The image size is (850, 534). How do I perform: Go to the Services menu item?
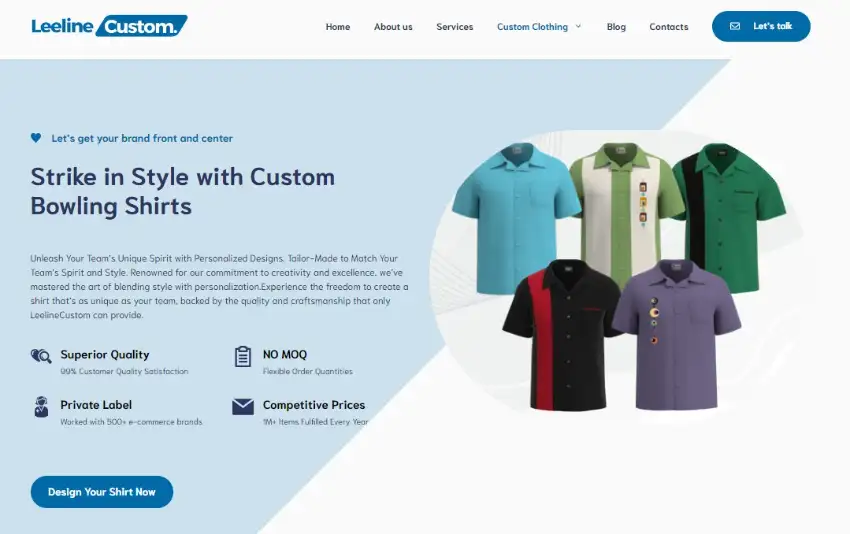click(x=455, y=27)
